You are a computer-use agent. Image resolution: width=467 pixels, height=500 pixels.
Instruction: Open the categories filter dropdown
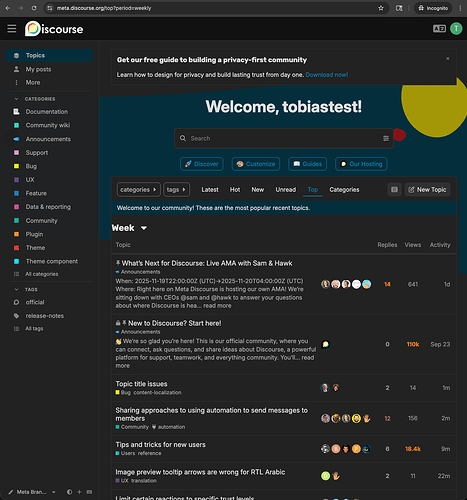[139, 190]
